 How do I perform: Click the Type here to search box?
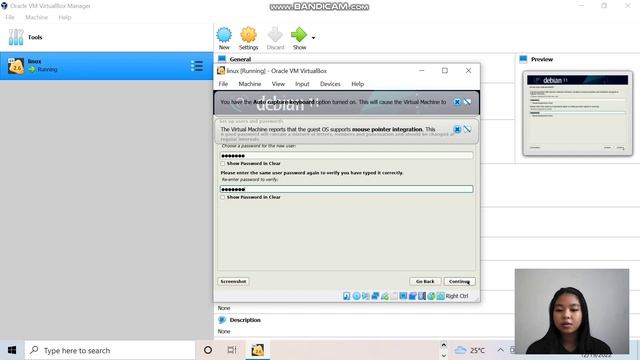[x=110, y=350]
